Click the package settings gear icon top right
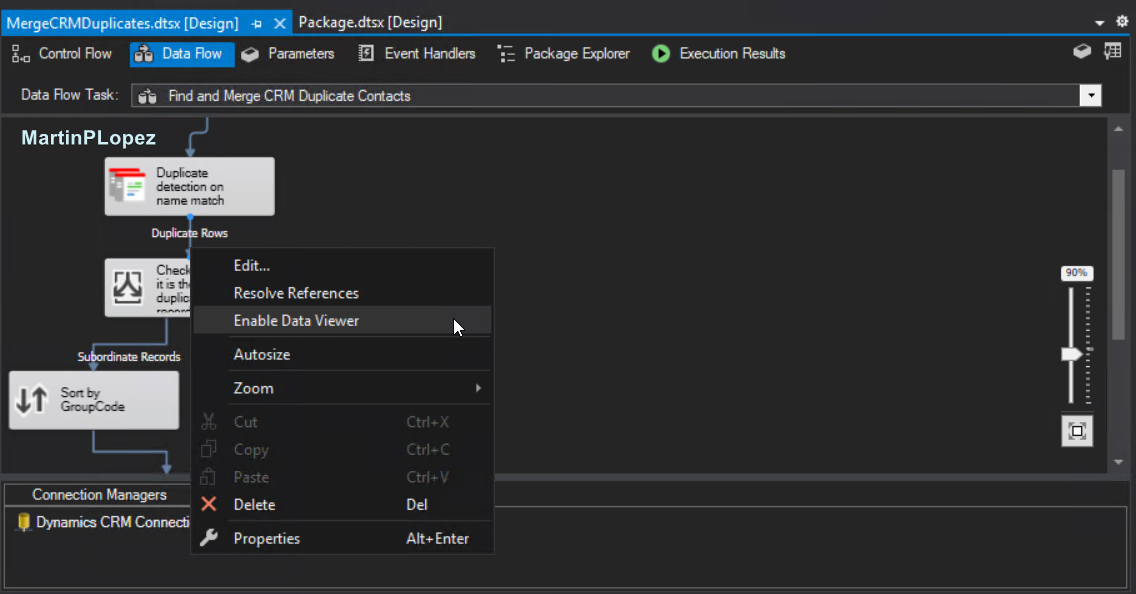This screenshot has height=594, width=1136. pyautogui.click(x=1123, y=20)
